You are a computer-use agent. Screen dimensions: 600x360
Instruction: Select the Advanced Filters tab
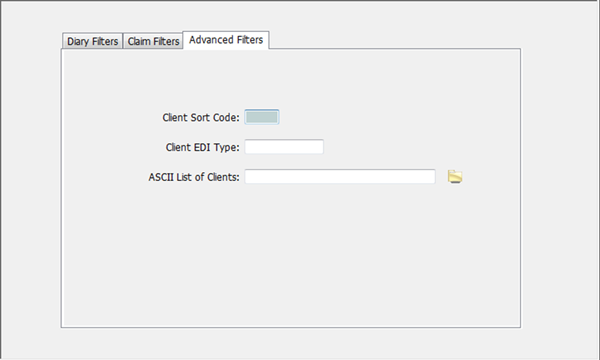[x=226, y=40]
